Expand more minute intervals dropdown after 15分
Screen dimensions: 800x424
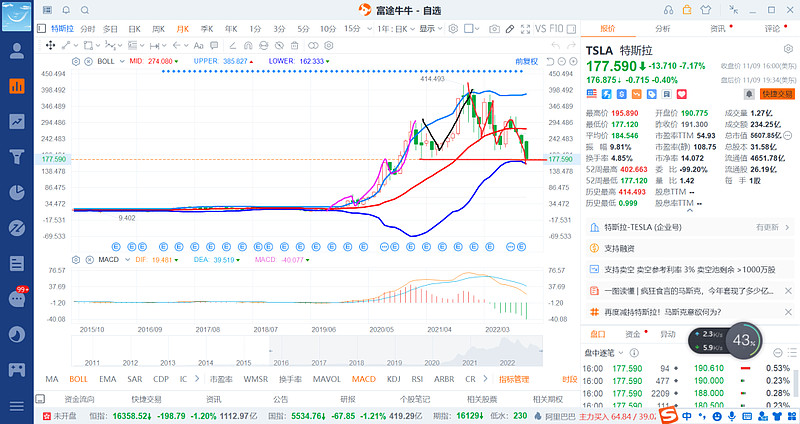click(x=369, y=29)
